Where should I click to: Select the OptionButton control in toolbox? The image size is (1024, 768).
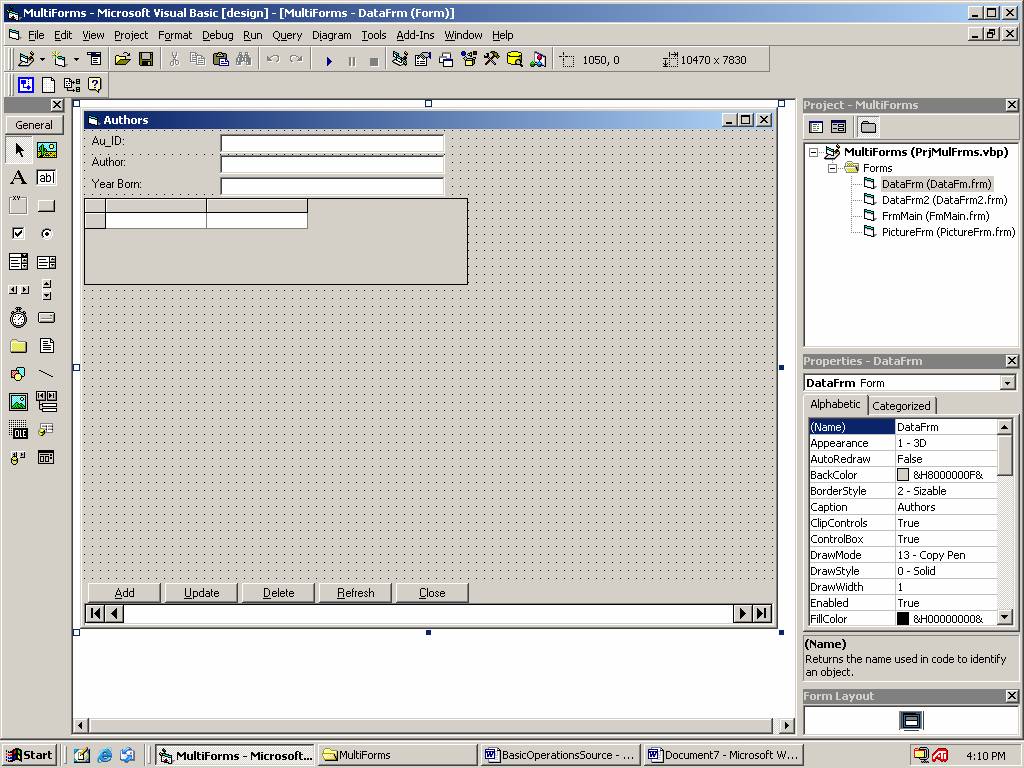pos(46,234)
